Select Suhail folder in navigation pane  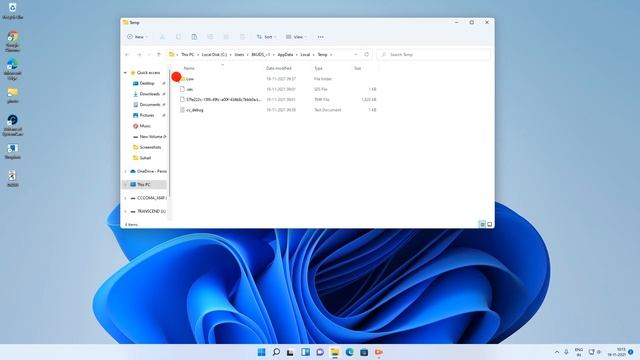(145, 158)
